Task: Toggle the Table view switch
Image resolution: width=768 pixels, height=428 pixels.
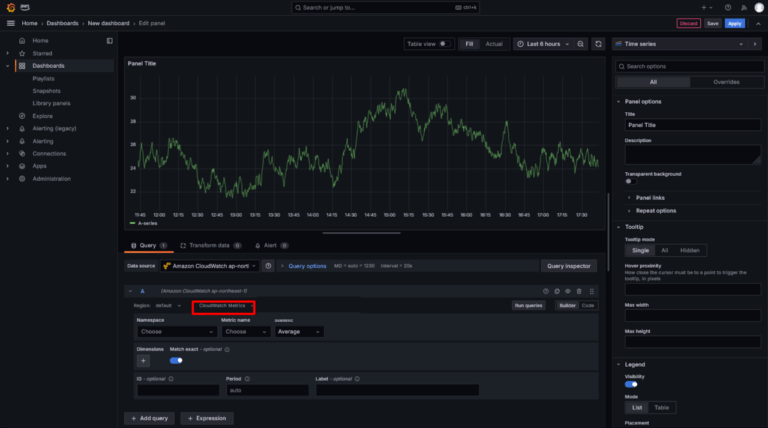Action: click(x=444, y=44)
